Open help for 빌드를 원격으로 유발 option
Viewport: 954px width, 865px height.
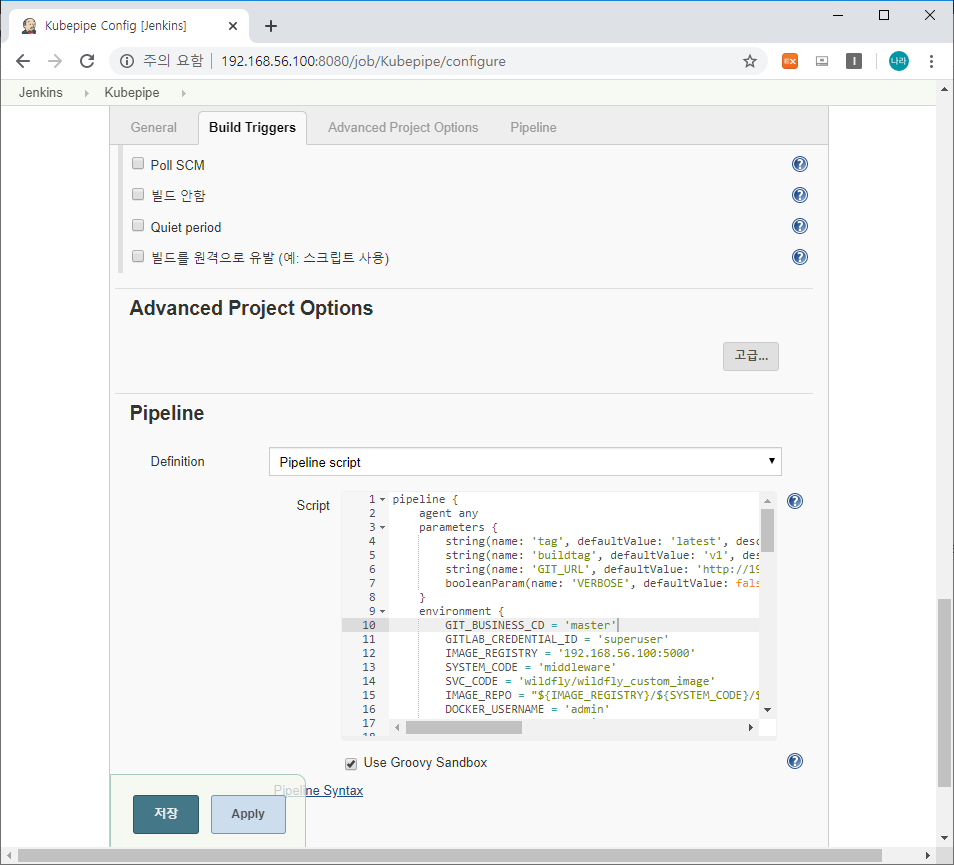tap(799, 257)
